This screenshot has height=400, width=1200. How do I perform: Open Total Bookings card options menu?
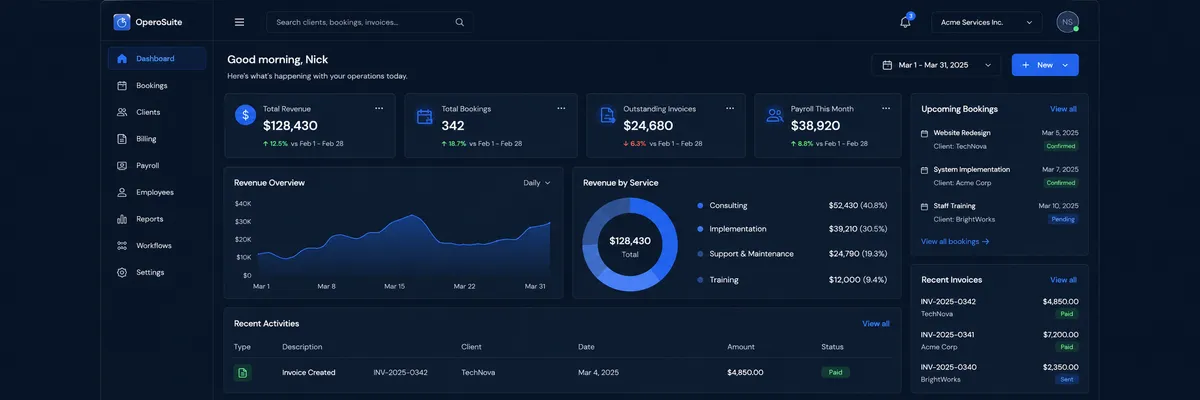(561, 108)
